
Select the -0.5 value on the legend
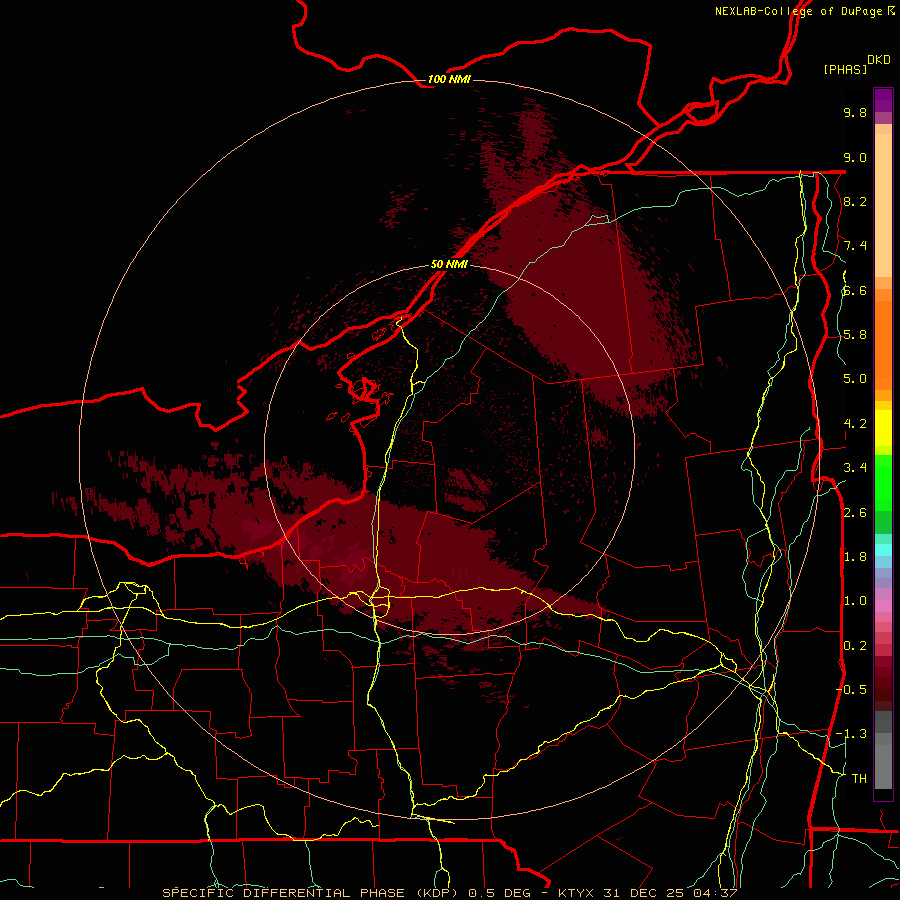click(x=851, y=690)
